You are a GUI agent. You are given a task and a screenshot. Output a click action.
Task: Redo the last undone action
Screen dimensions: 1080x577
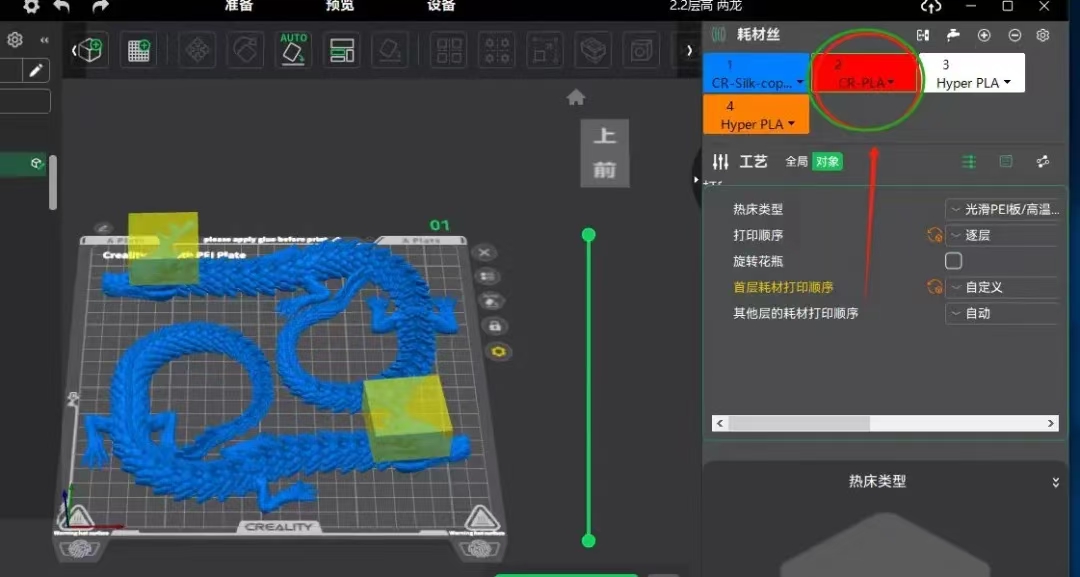coord(101,6)
